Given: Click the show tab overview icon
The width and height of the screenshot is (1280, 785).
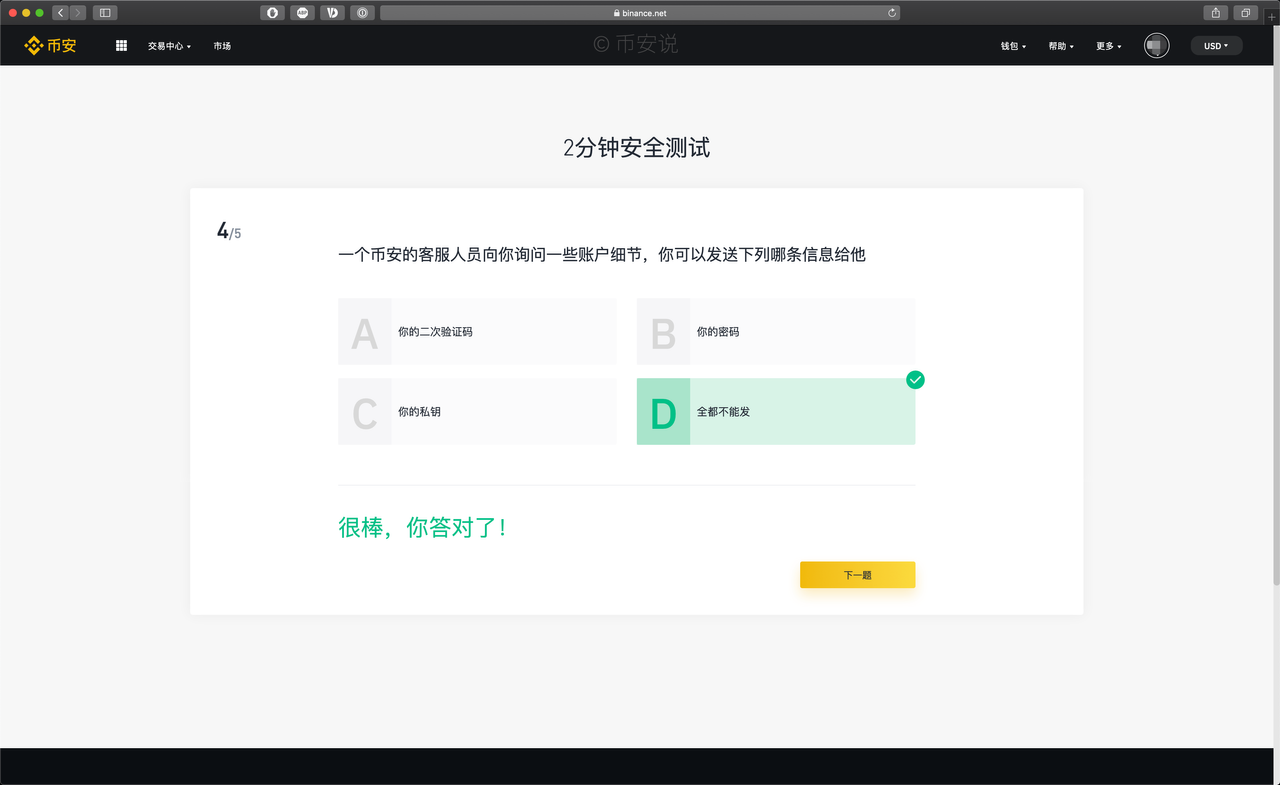Looking at the screenshot, I should pos(1246,13).
